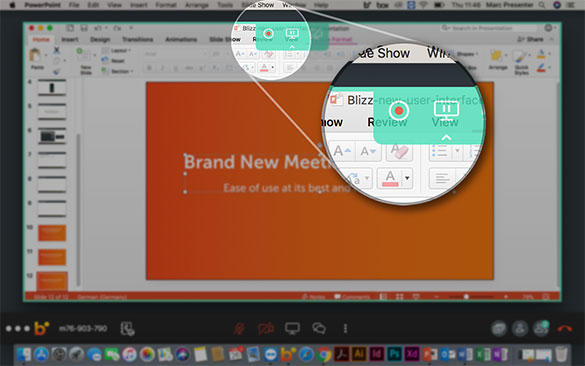Toggle Underline formatting in ribbon

[175, 68]
